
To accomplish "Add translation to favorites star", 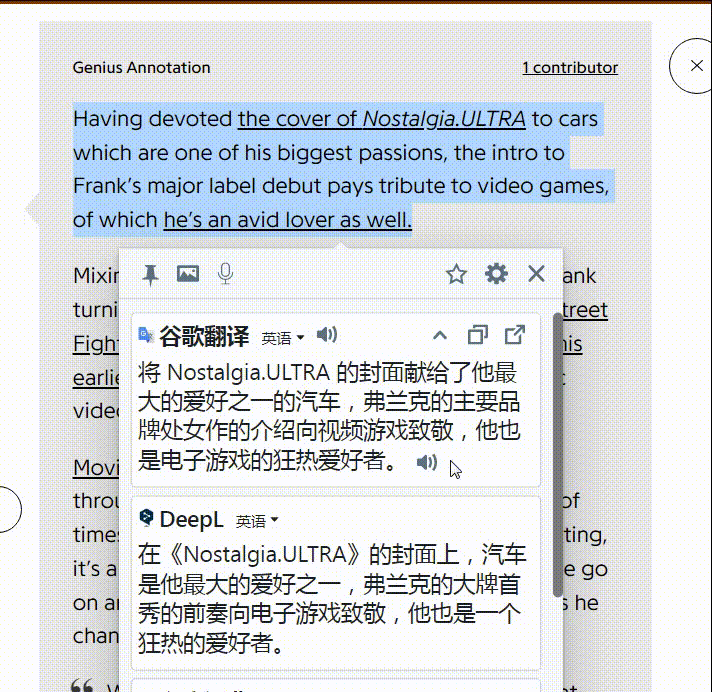I will click(x=456, y=274).
